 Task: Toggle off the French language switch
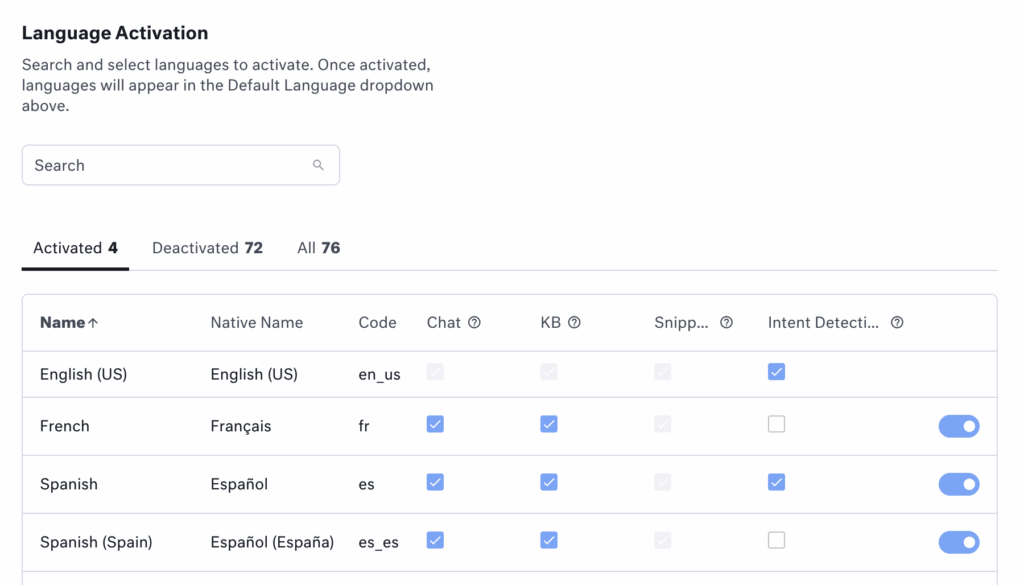click(x=958, y=427)
